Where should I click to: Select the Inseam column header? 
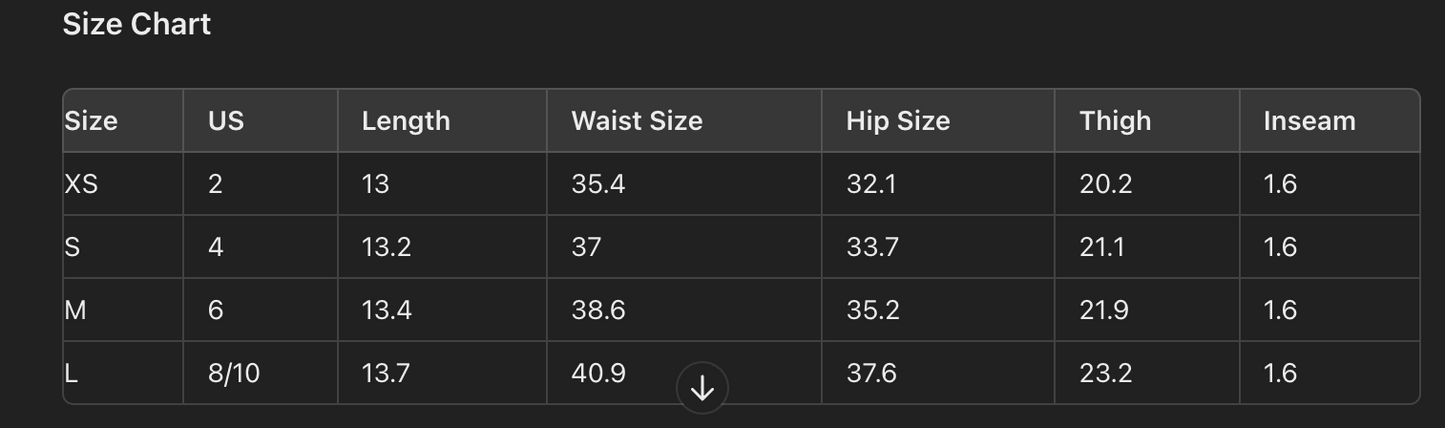1309,121
